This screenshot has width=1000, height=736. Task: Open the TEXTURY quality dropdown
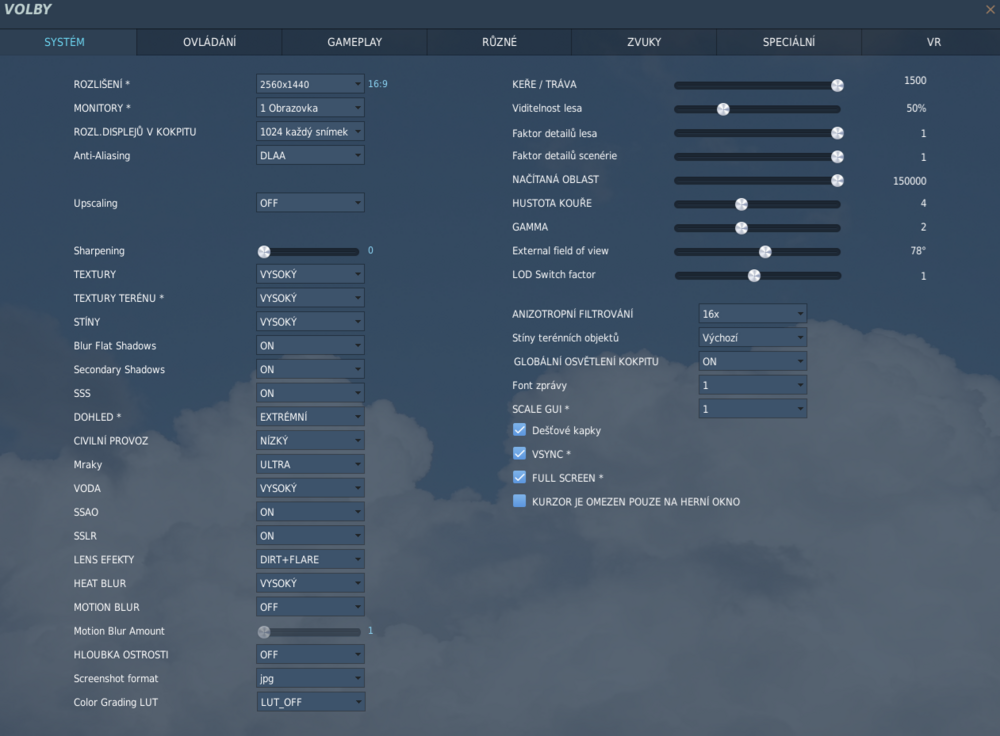(x=310, y=274)
